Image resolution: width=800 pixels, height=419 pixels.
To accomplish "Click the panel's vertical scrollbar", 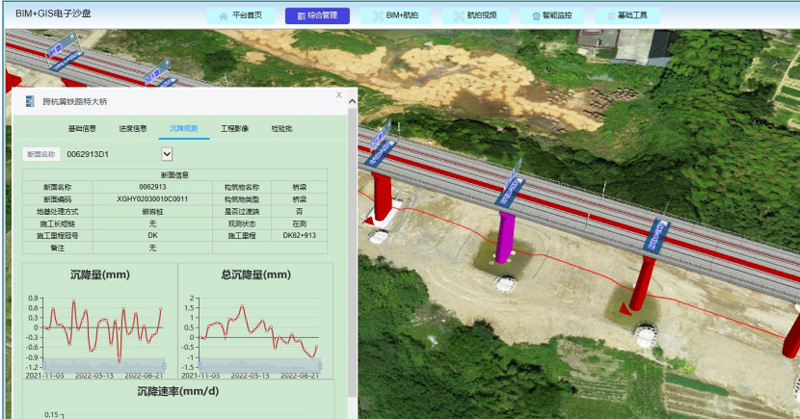I will 351,250.
